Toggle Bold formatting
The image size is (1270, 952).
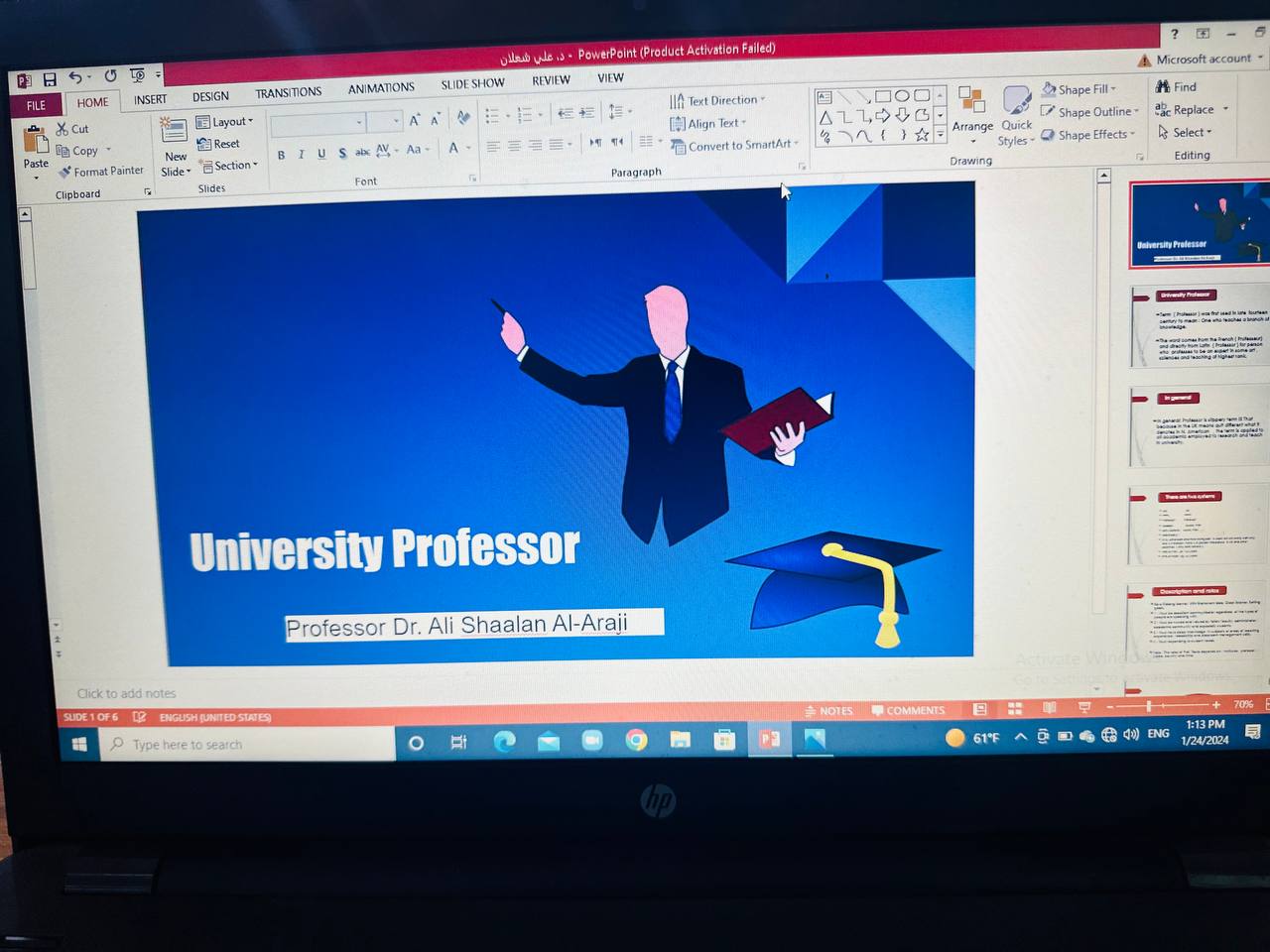[282, 155]
